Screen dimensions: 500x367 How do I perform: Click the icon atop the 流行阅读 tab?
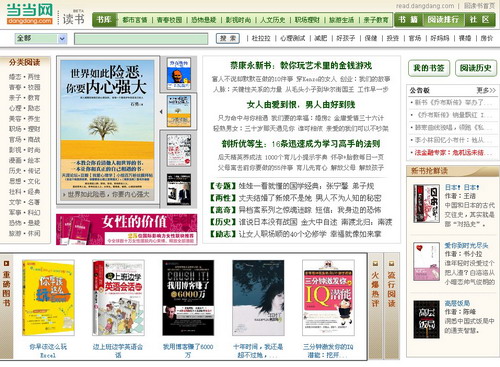click(391, 263)
